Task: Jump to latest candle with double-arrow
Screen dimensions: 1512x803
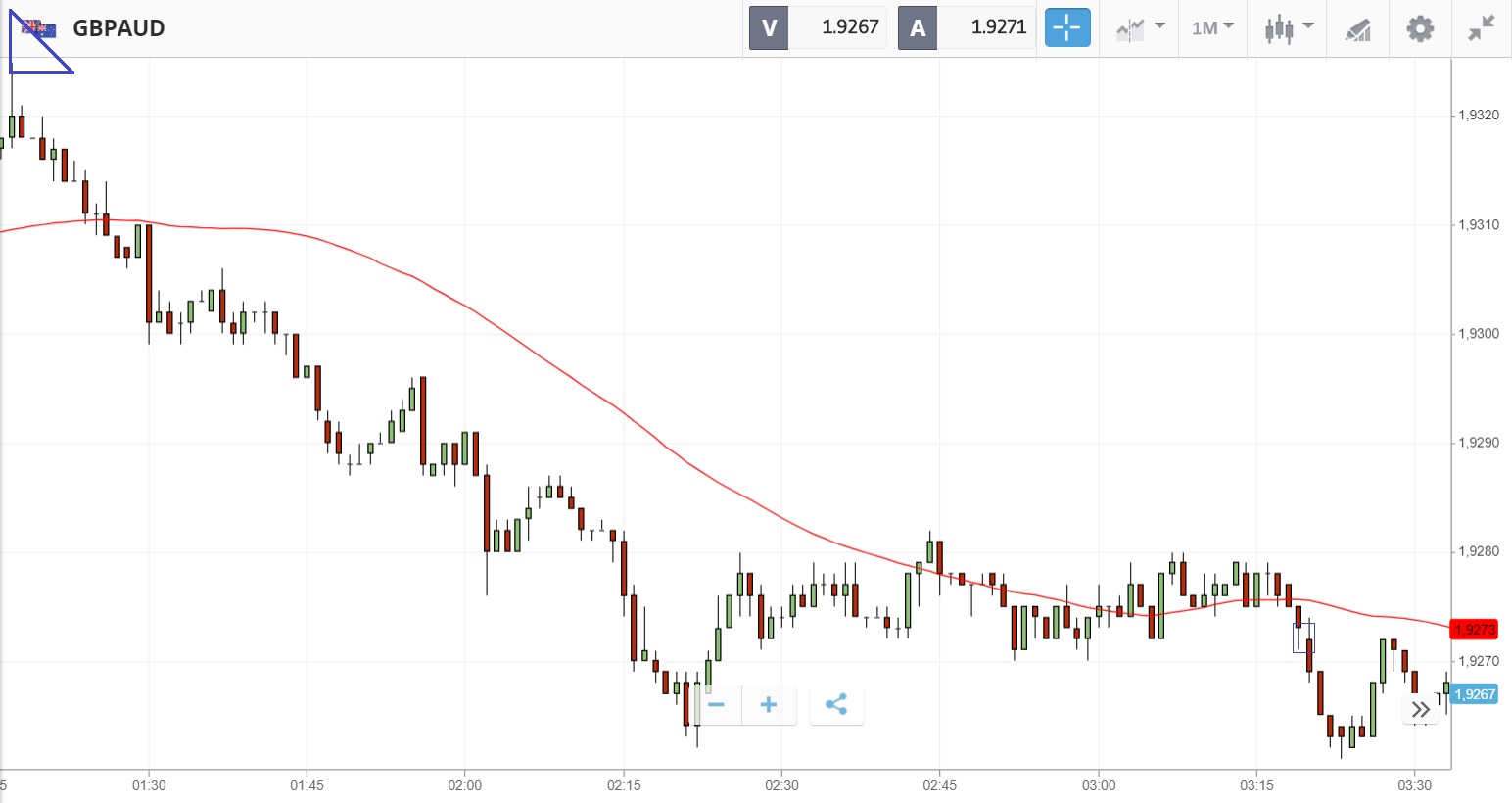Action: pos(1420,709)
